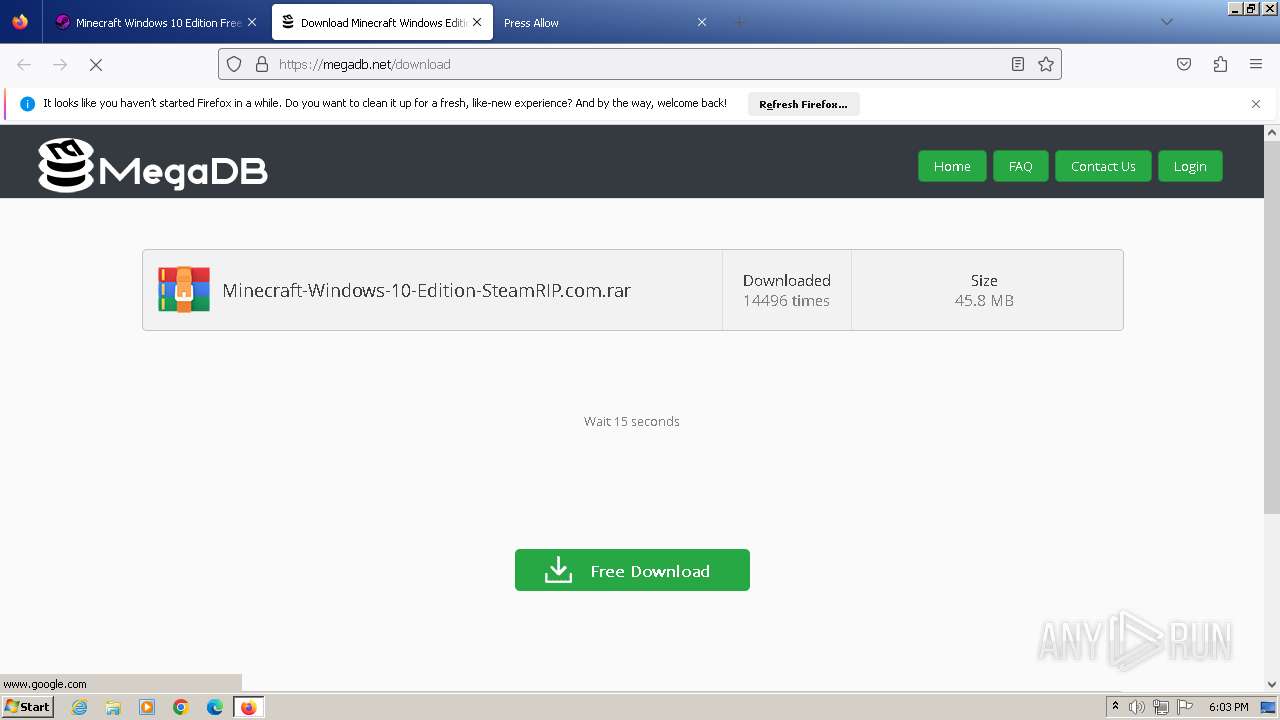Bookmark this page with star icon
Image resolution: width=1280 pixels, height=720 pixels.
[x=1046, y=64]
